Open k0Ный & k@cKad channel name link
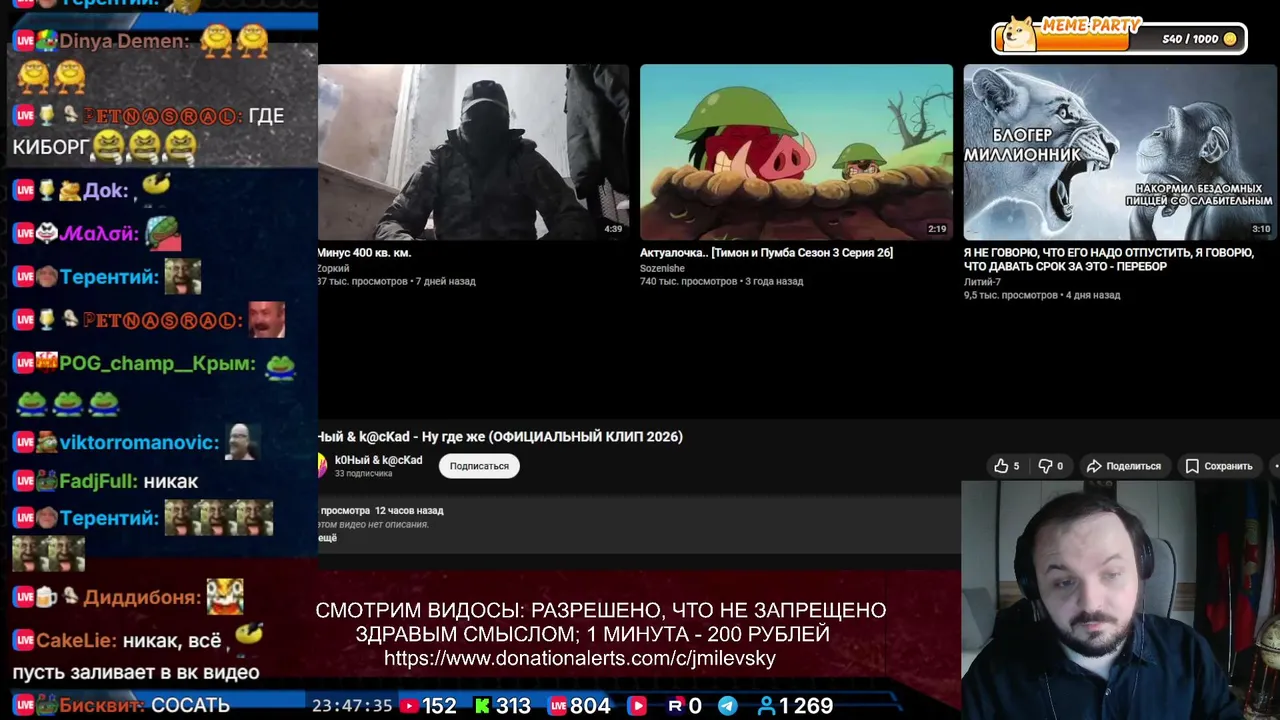The image size is (1280, 720). [378, 460]
